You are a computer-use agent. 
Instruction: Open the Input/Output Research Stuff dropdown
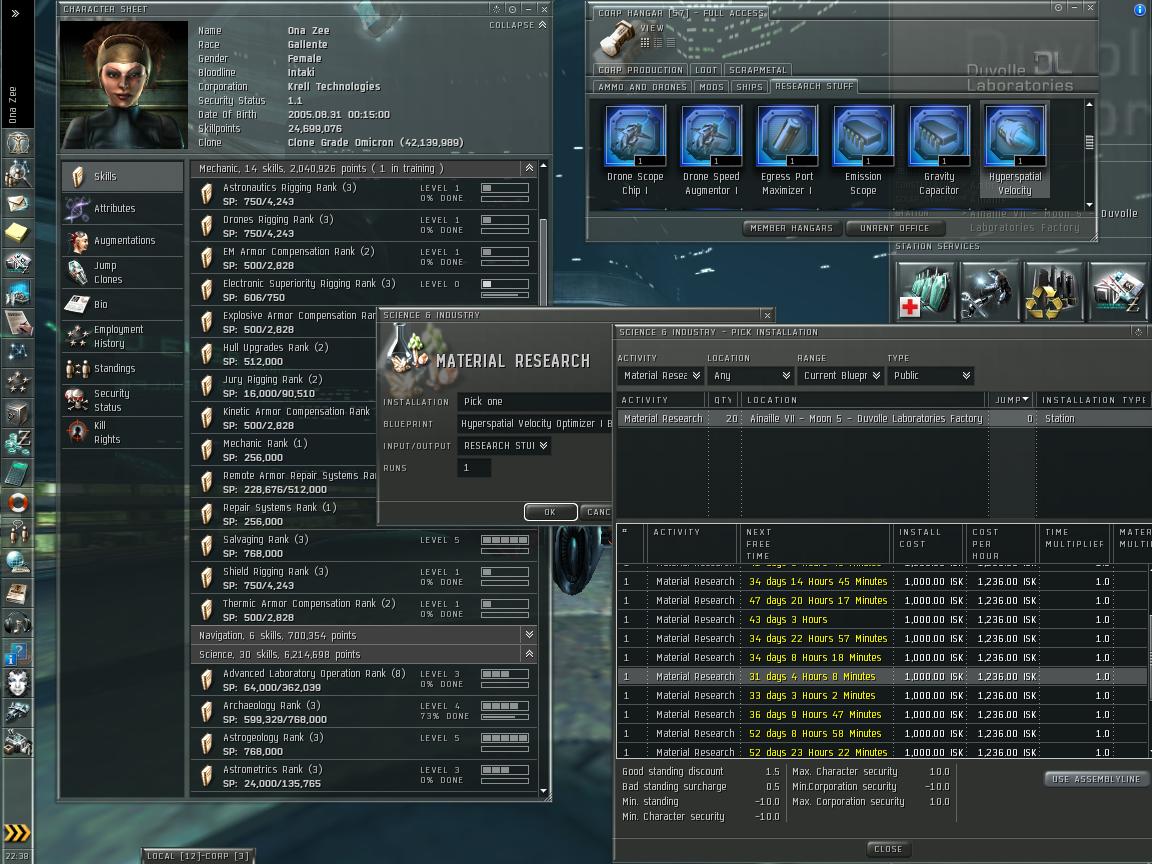tap(504, 445)
